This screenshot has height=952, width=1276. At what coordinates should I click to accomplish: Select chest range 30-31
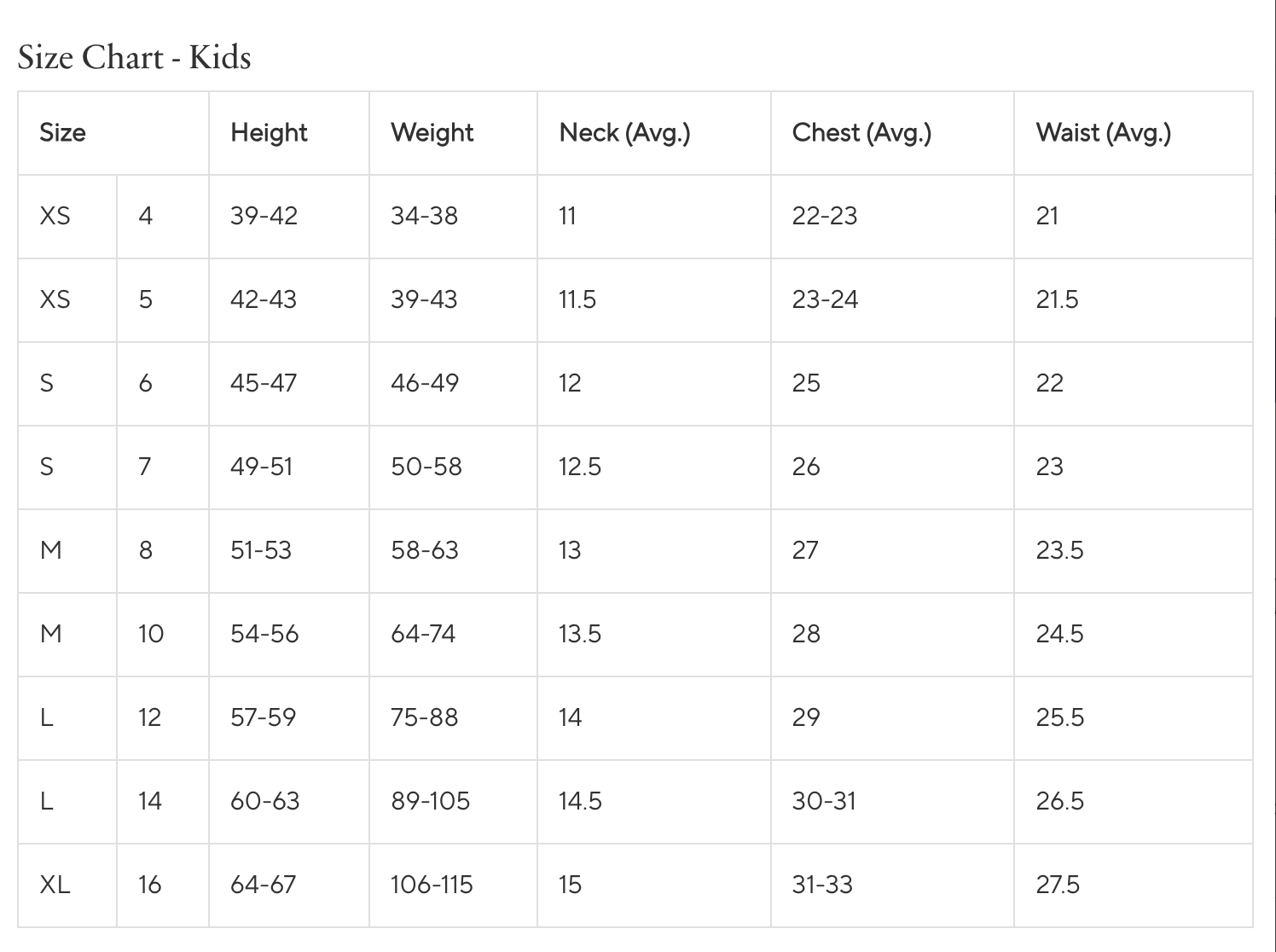(x=823, y=801)
